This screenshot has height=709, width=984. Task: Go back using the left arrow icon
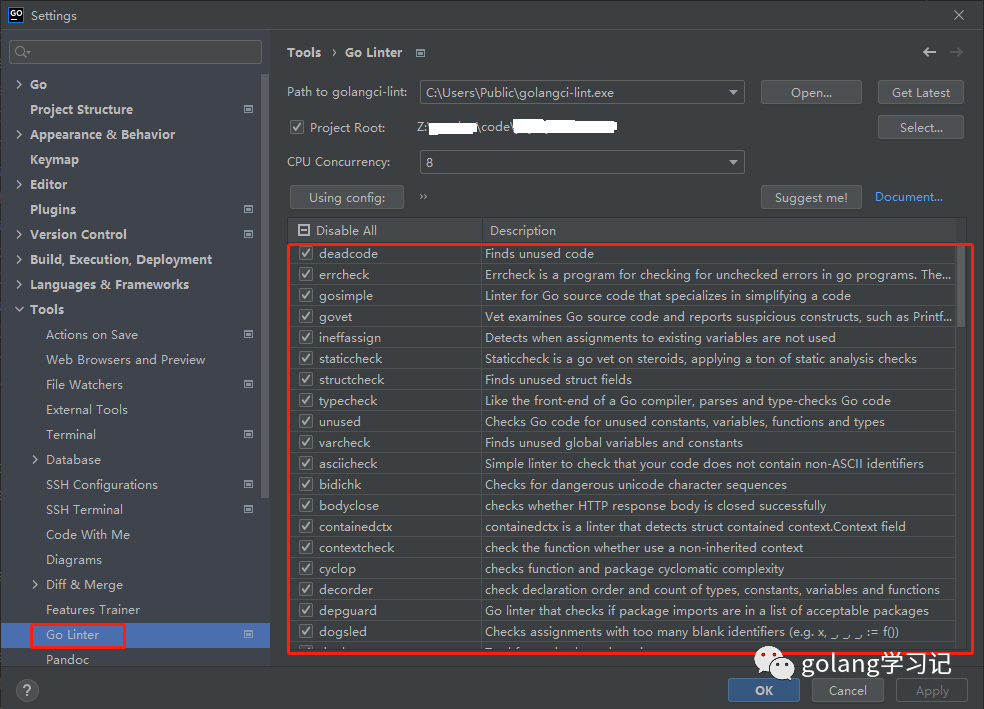[x=929, y=52]
